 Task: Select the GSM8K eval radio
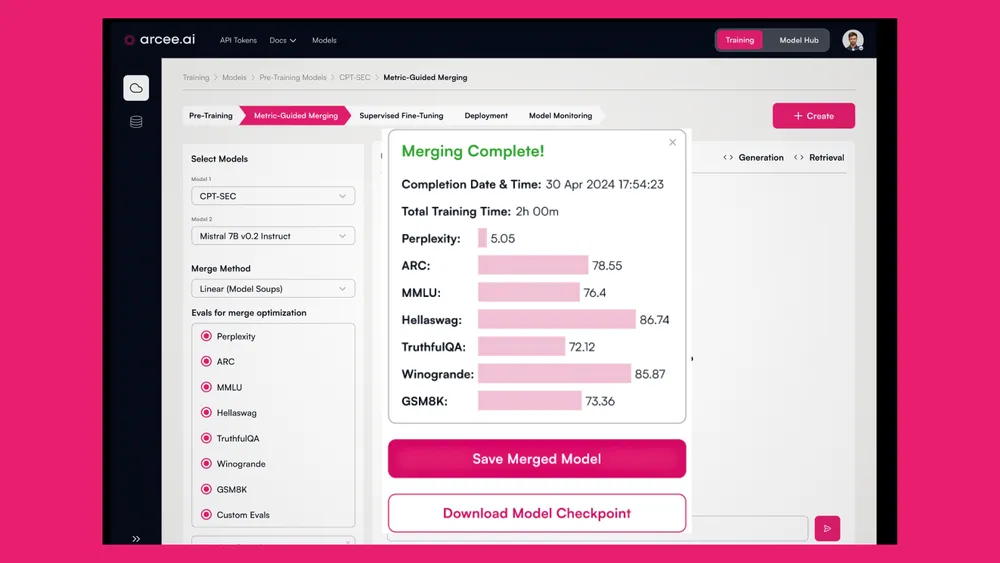tap(206, 489)
